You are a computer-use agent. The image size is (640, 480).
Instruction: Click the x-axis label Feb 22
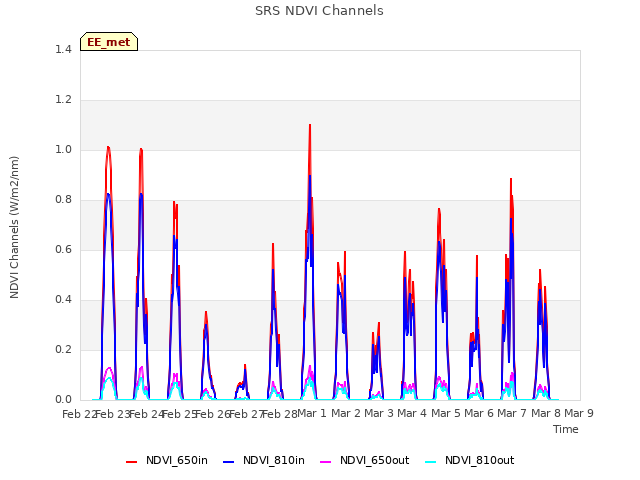coord(78,414)
